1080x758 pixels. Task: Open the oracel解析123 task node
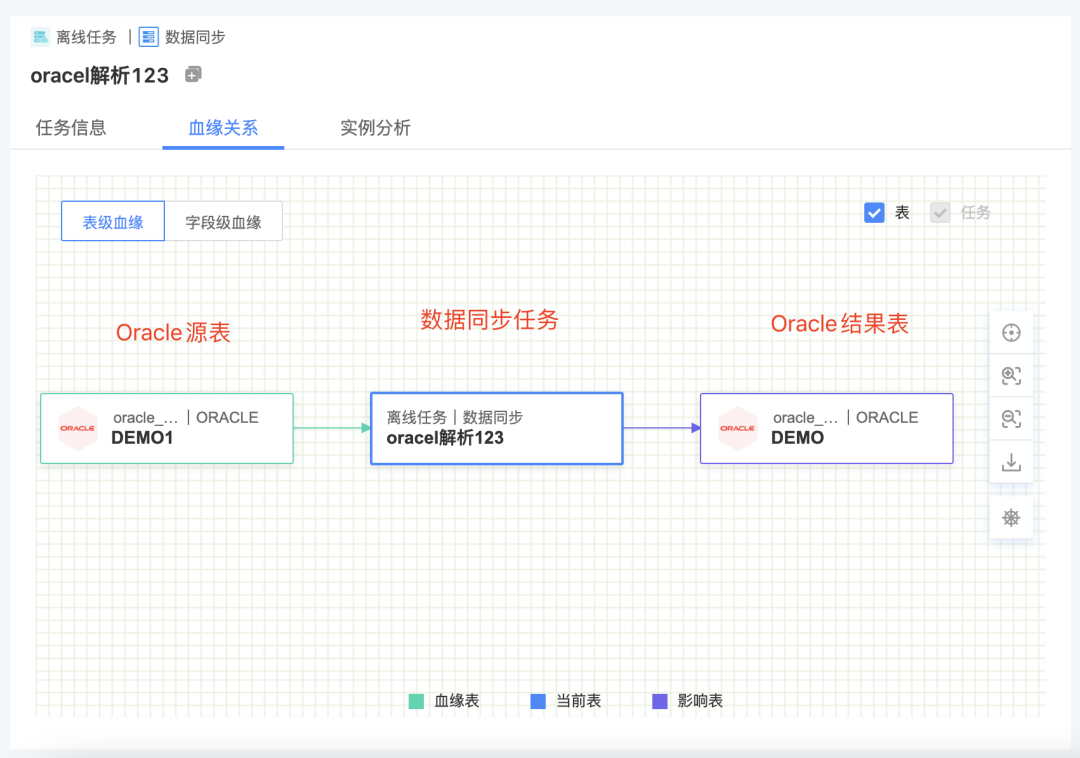496,428
